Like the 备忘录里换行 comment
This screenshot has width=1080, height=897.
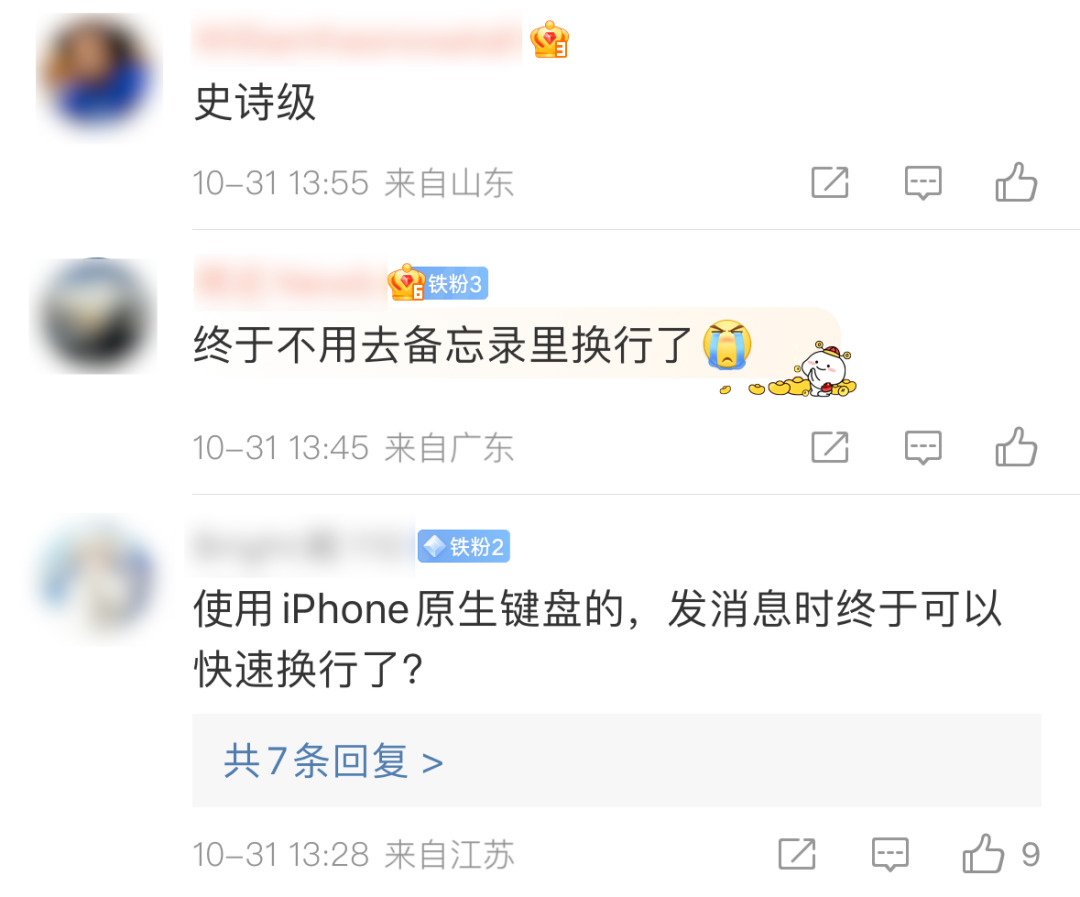click(x=1016, y=447)
